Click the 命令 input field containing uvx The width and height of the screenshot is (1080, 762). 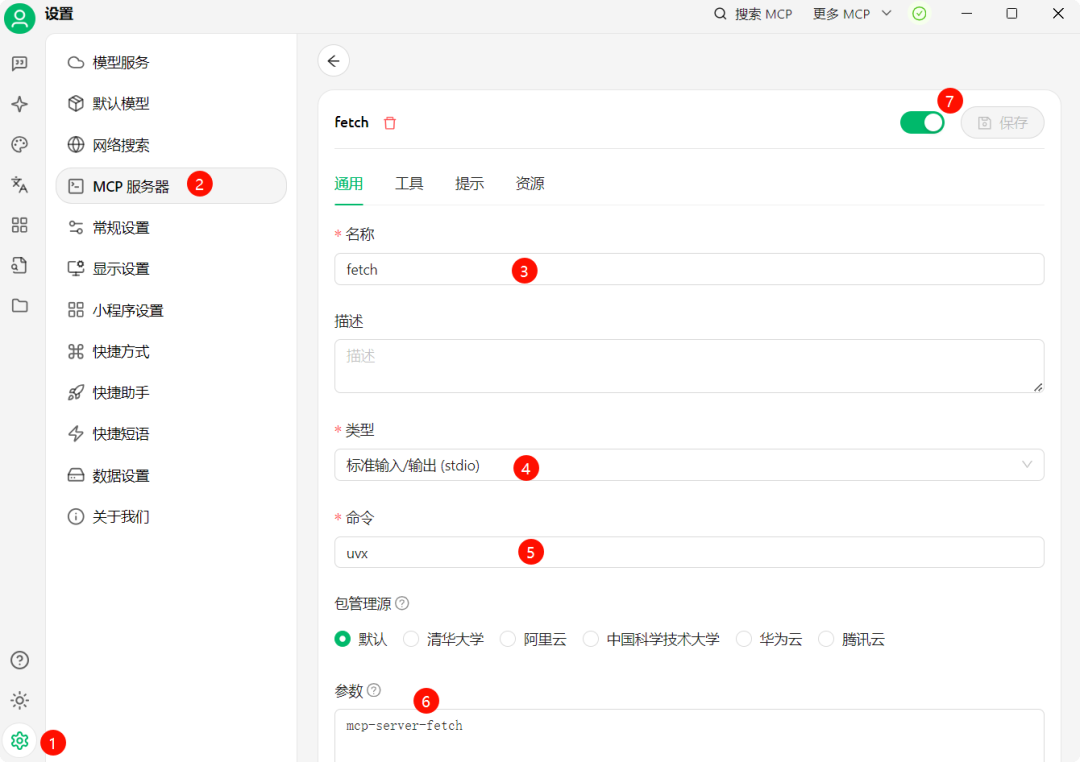(x=688, y=552)
